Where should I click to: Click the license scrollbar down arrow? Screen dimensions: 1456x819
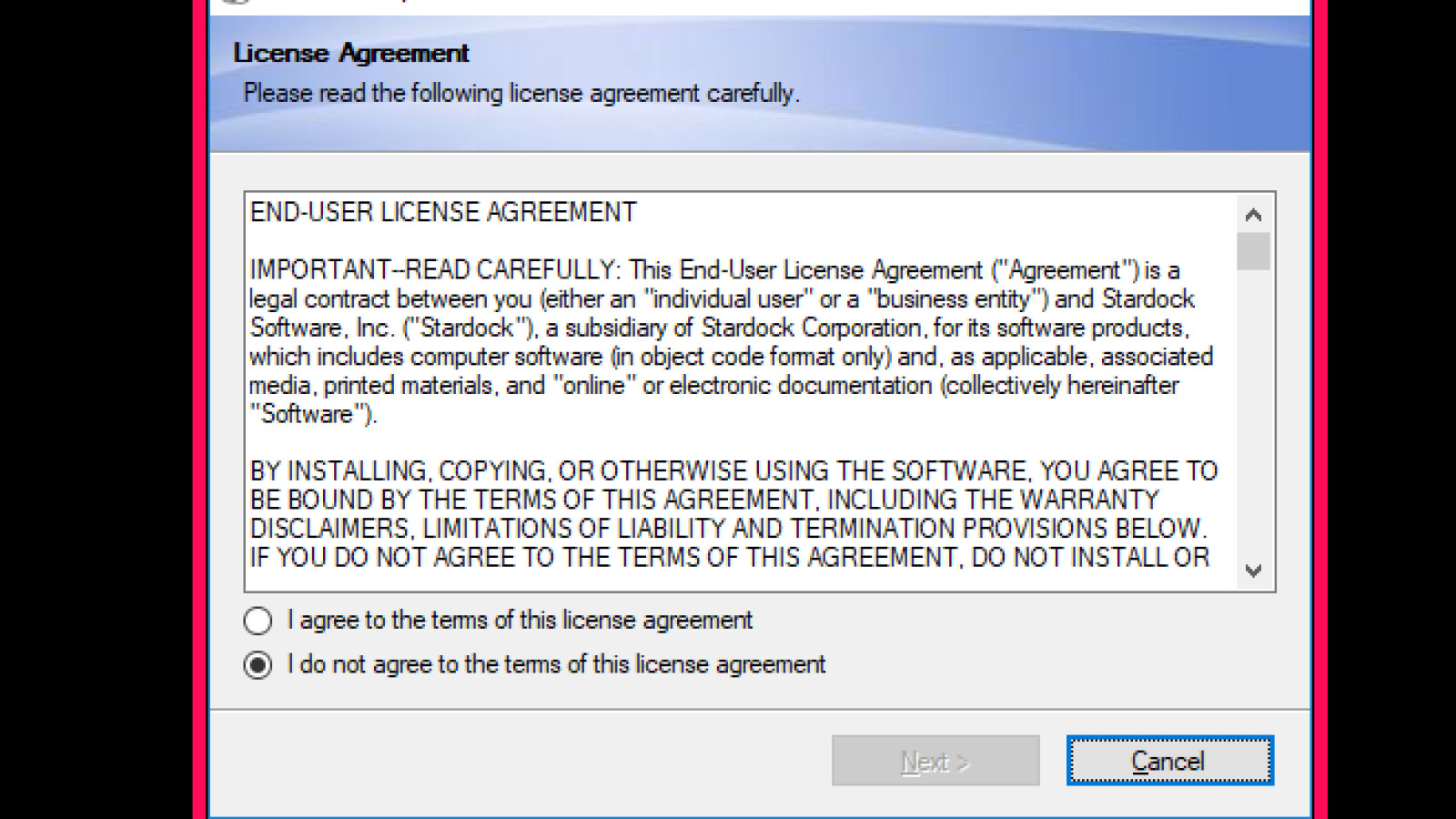(1253, 571)
